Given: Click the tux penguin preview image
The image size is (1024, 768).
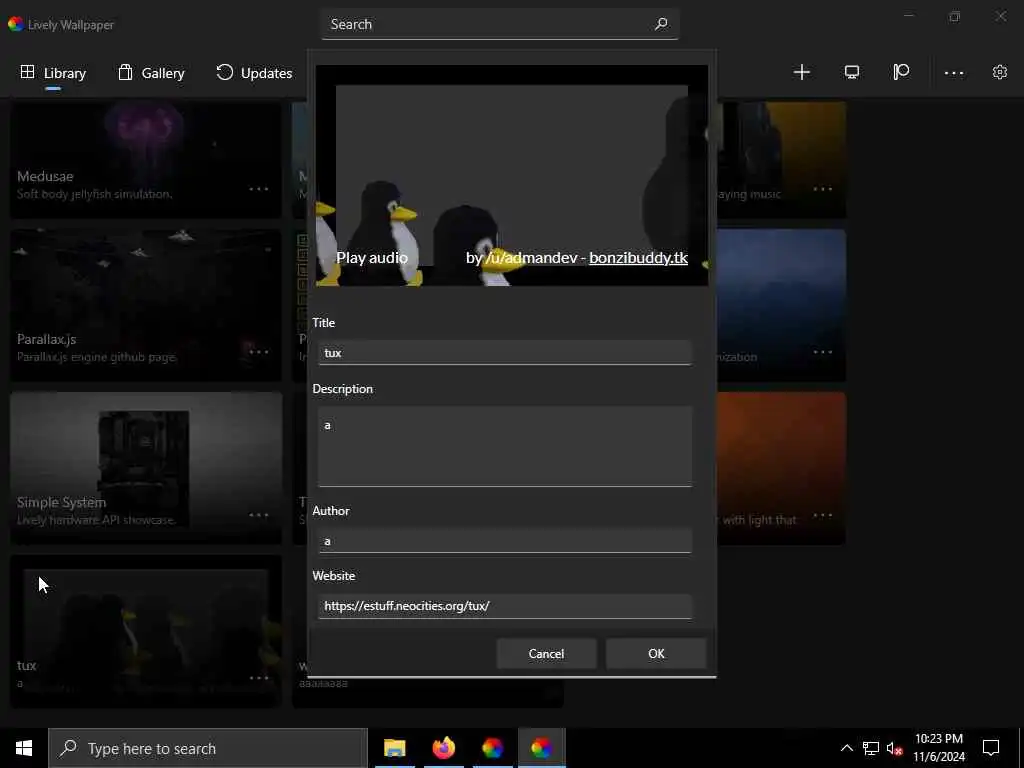Looking at the screenshot, I should 512,175.
